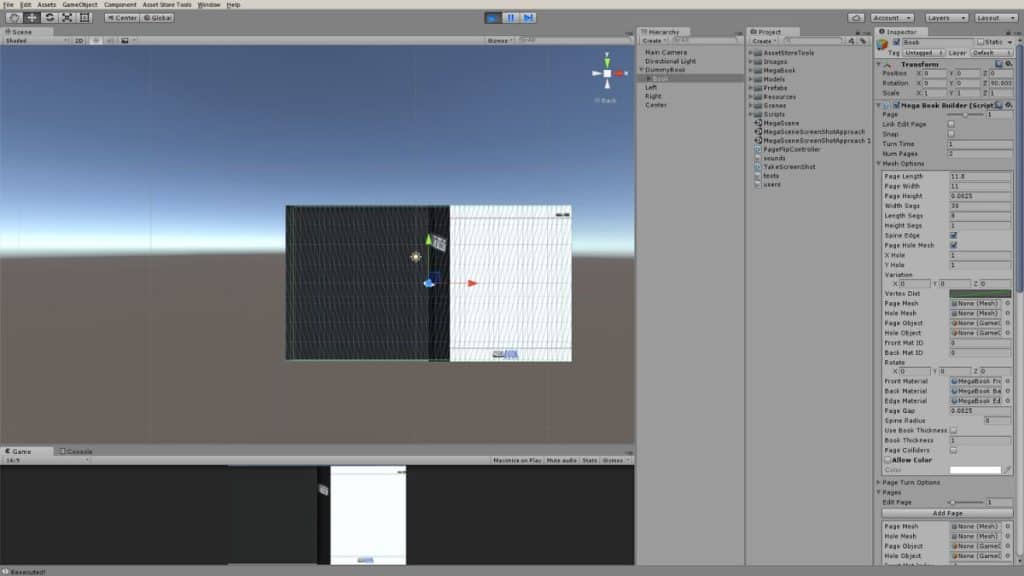Open the Cloud services icon
Image resolution: width=1024 pixels, height=576 pixels.
(856, 18)
